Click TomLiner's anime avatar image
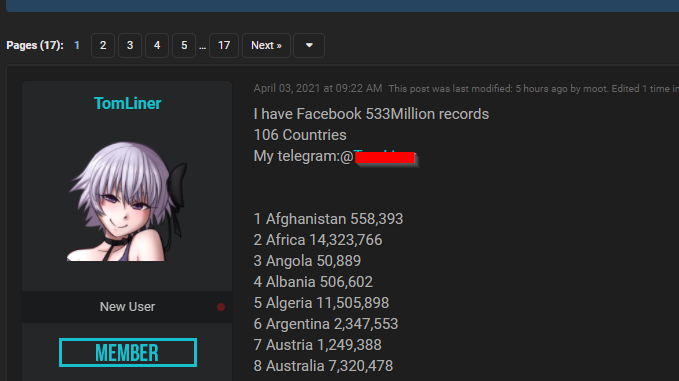Viewport: 679px width, 381px height. (127, 201)
